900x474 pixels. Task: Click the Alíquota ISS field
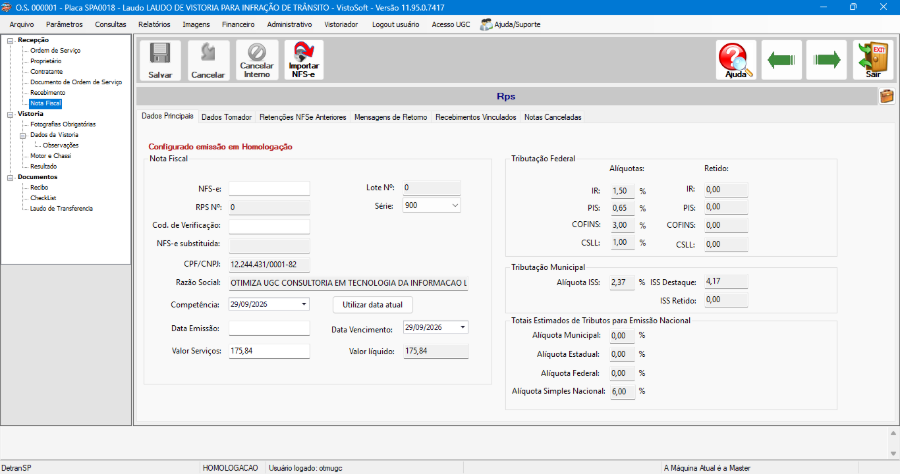pyautogui.click(x=622, y=282)
